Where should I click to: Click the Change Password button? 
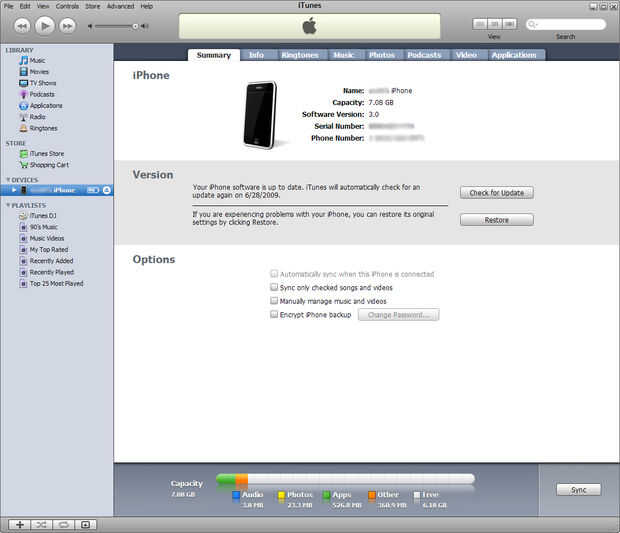click(399, 315)
